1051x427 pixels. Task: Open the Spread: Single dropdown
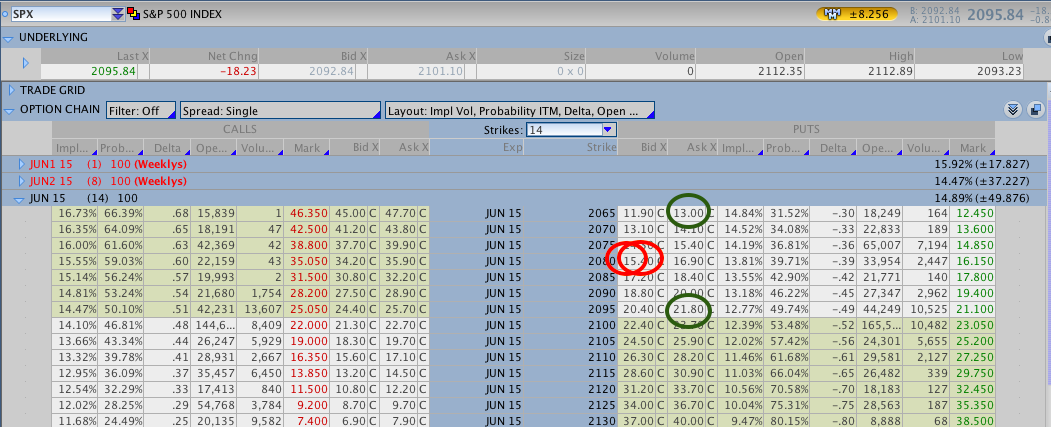pos(280,110)
